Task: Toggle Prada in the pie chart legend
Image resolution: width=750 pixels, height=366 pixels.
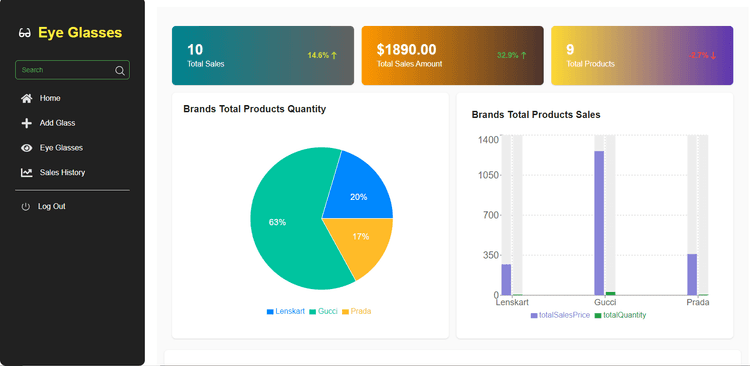Action: pos(356,311)
